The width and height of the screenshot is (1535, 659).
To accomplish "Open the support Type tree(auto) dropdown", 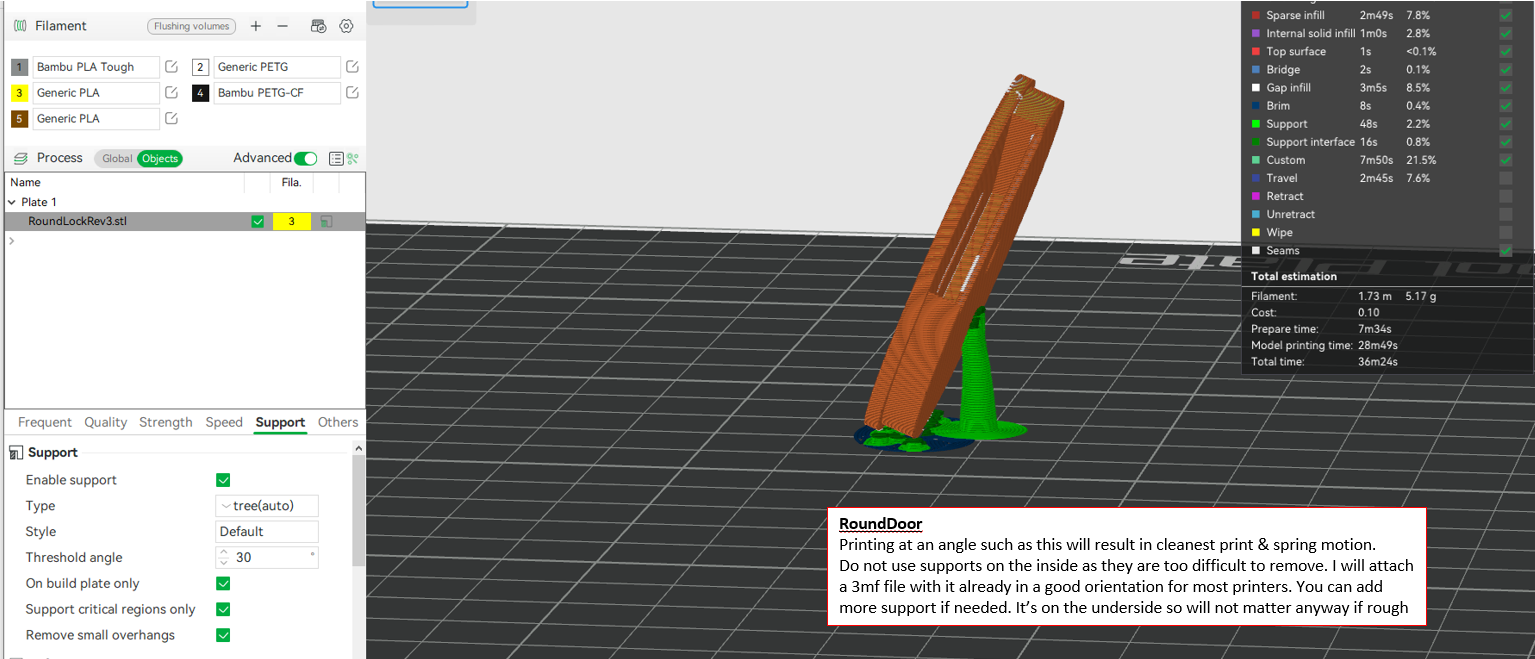I will 267,505.
